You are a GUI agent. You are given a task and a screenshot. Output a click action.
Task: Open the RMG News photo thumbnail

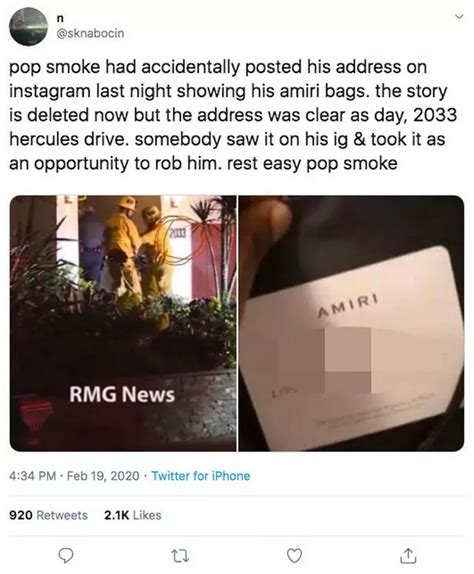123,323
